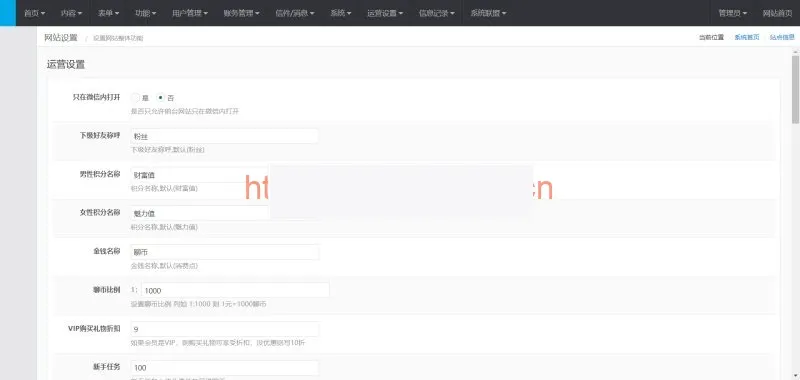Screen dimensions: 800x380
Task: Click the 下级好友称呼 input field
Action: 225,136
